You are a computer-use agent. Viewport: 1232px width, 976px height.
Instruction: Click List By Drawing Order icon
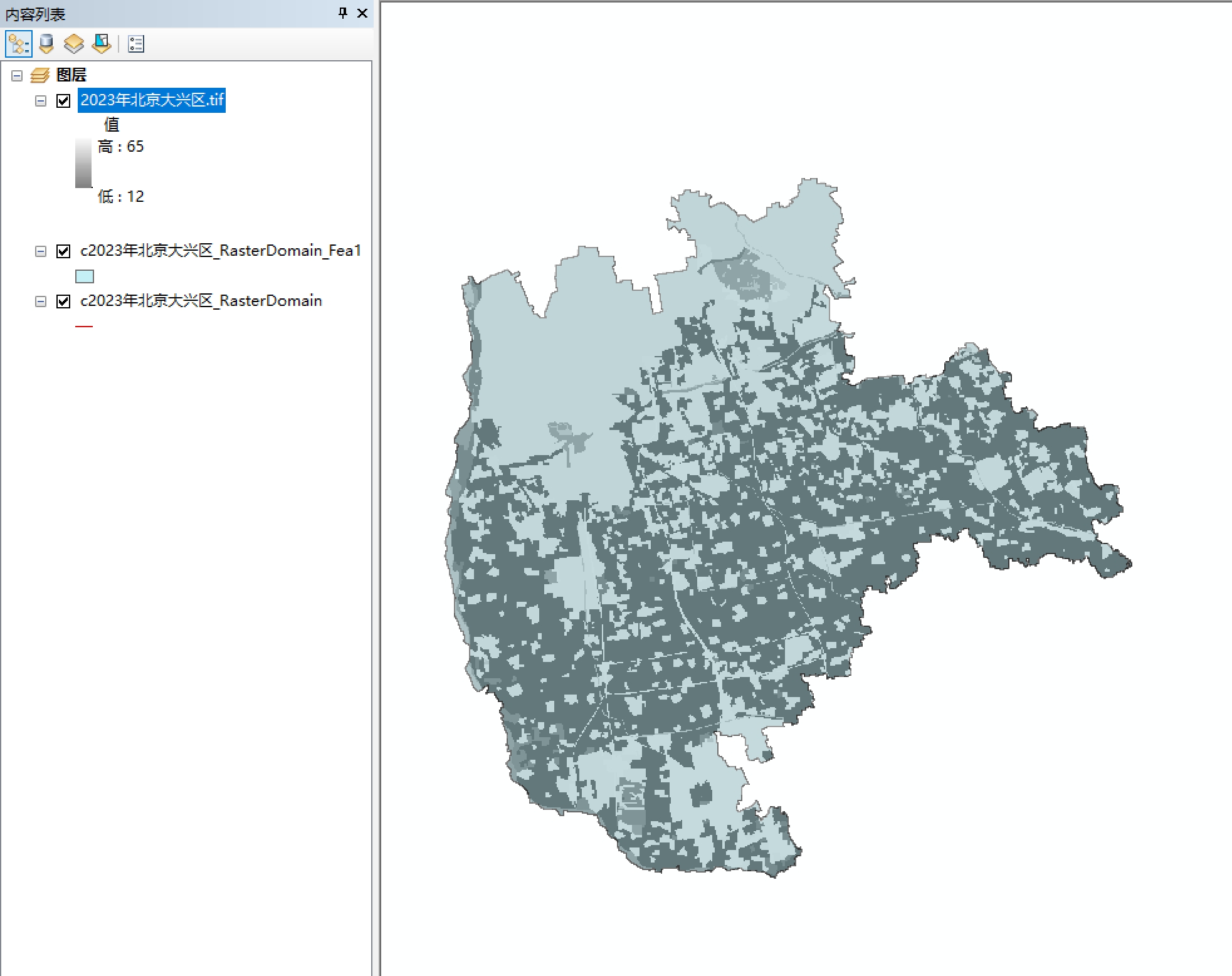18,44
